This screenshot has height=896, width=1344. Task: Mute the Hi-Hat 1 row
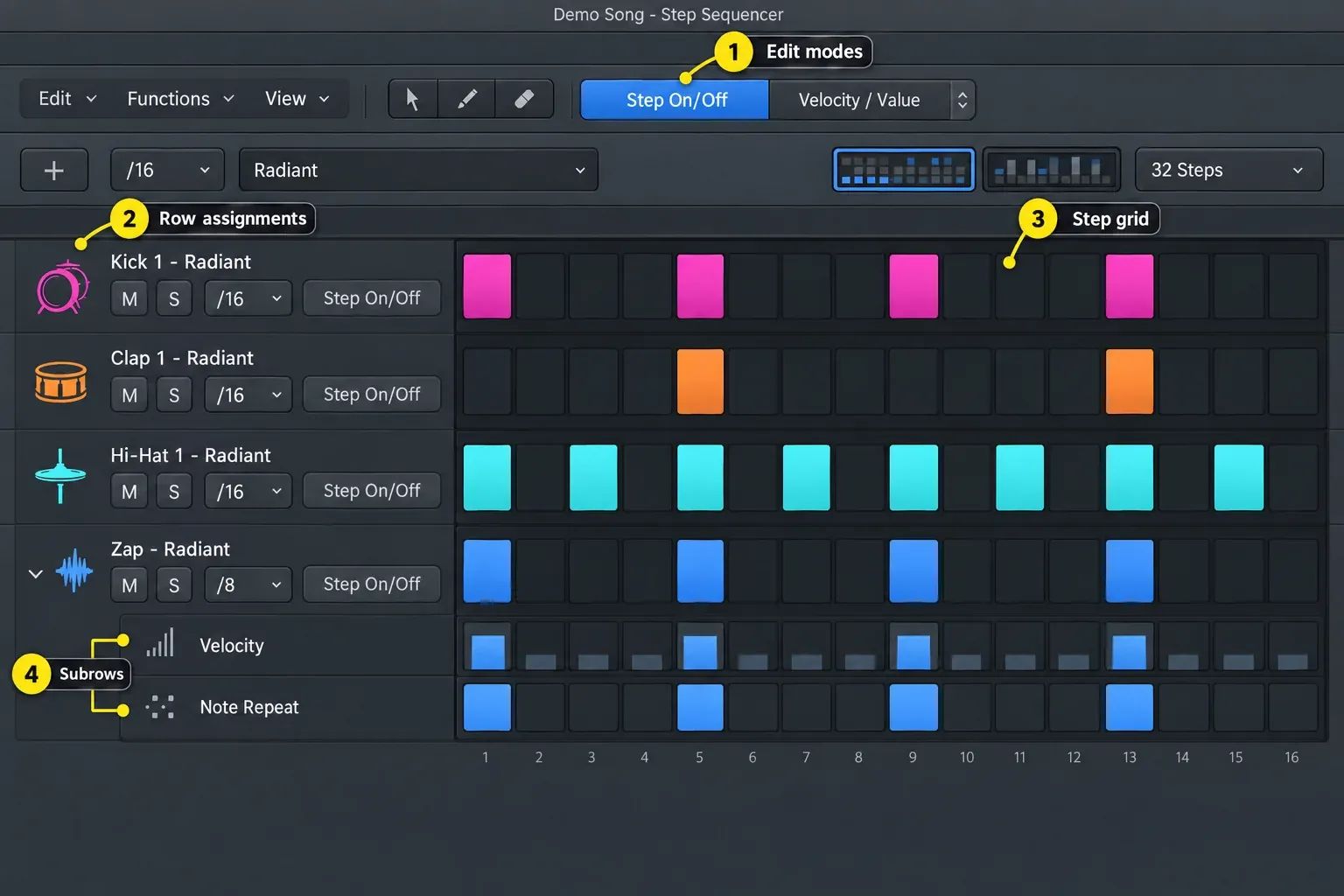point(129,492)
